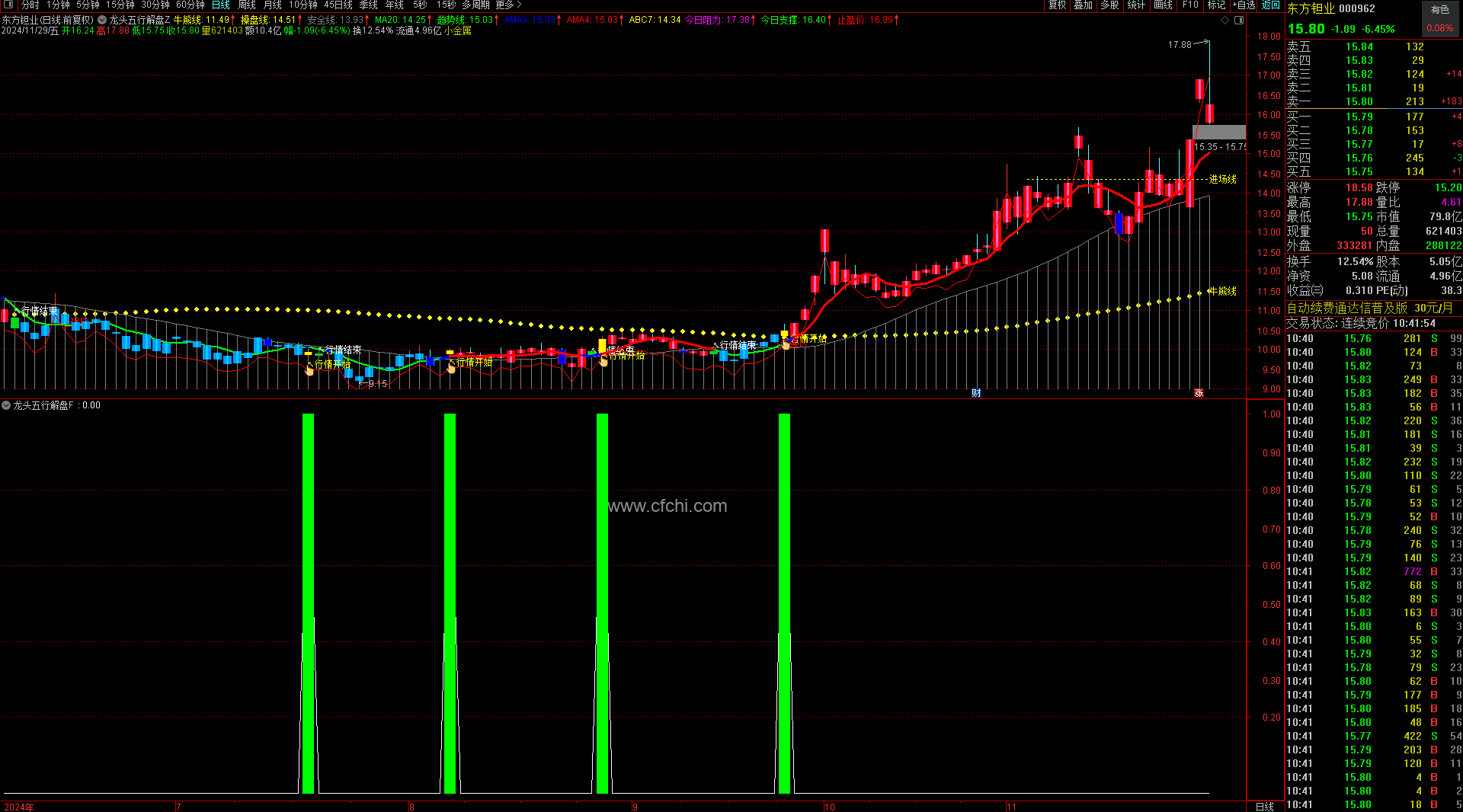This screenshot has height=812, width=1463.
Task: Open the 多周期 multi-period view
Action: coord(475,5)
